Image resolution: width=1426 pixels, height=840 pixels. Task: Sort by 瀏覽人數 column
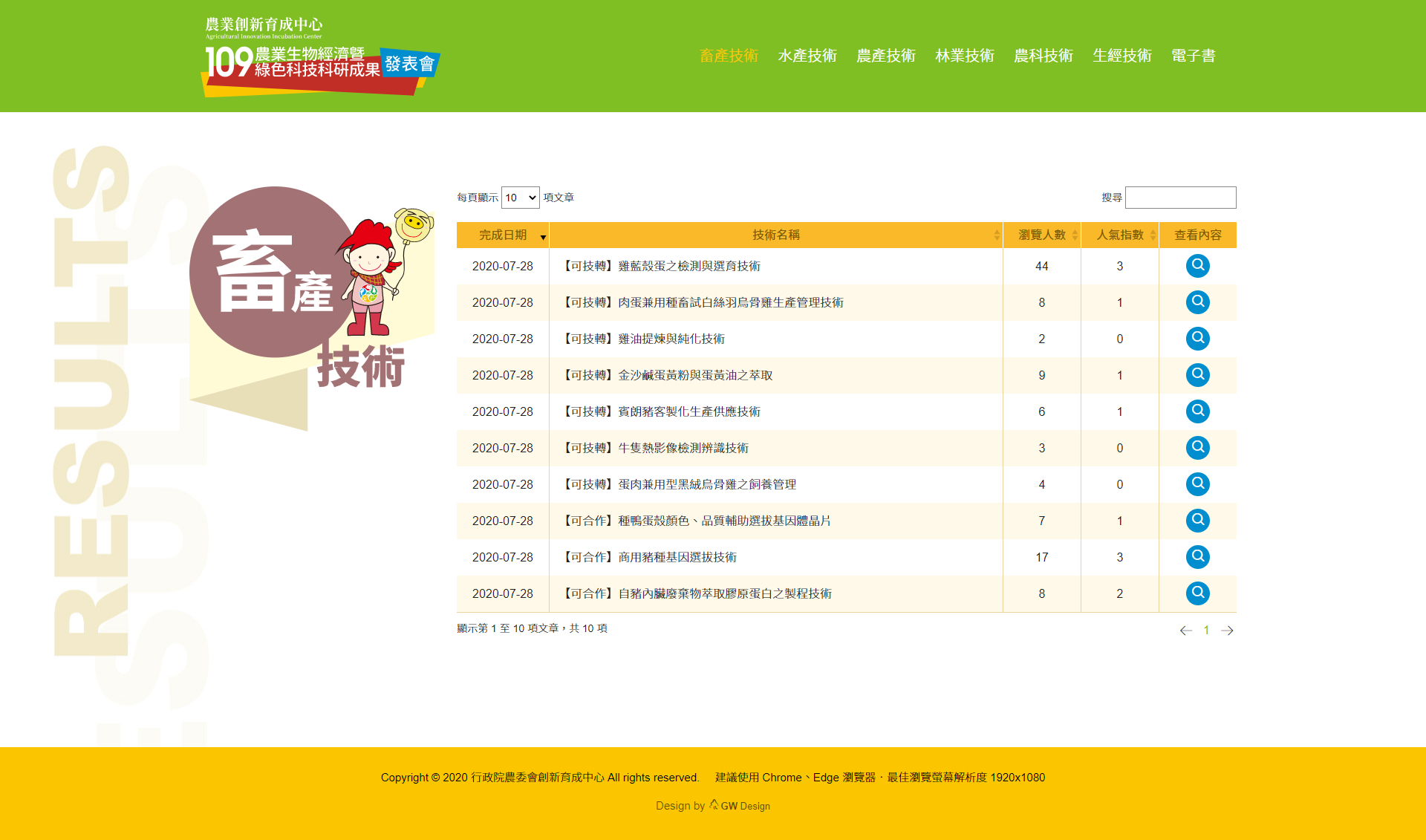coord(1042,235)
